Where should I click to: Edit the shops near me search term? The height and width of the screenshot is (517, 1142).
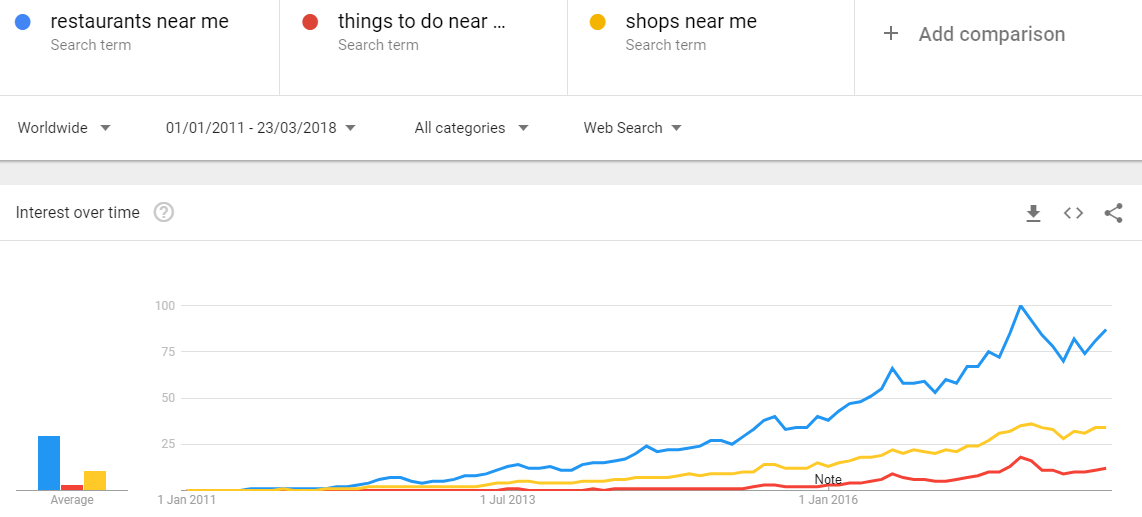691,22
